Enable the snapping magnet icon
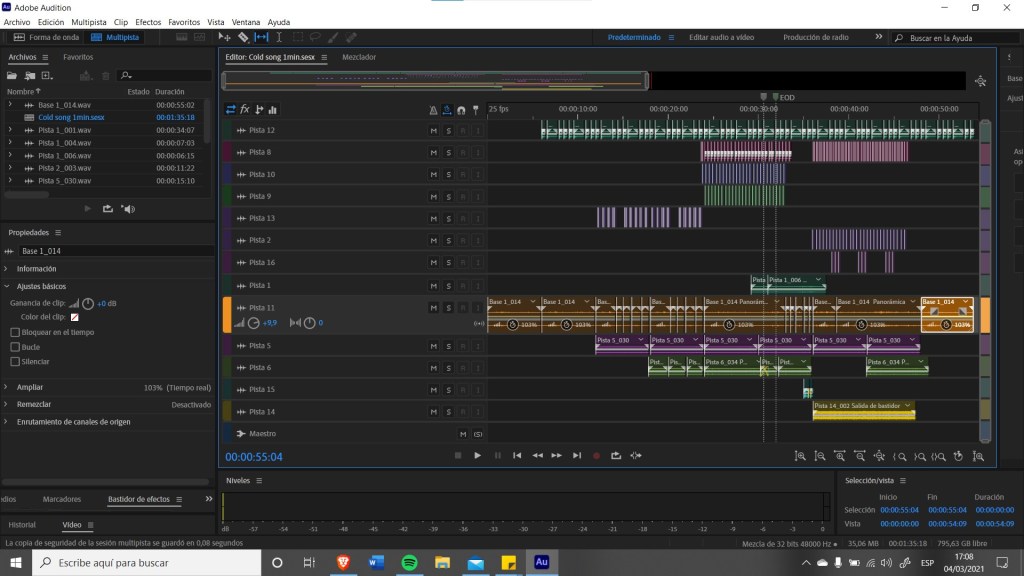 click(x=461, y=110)
